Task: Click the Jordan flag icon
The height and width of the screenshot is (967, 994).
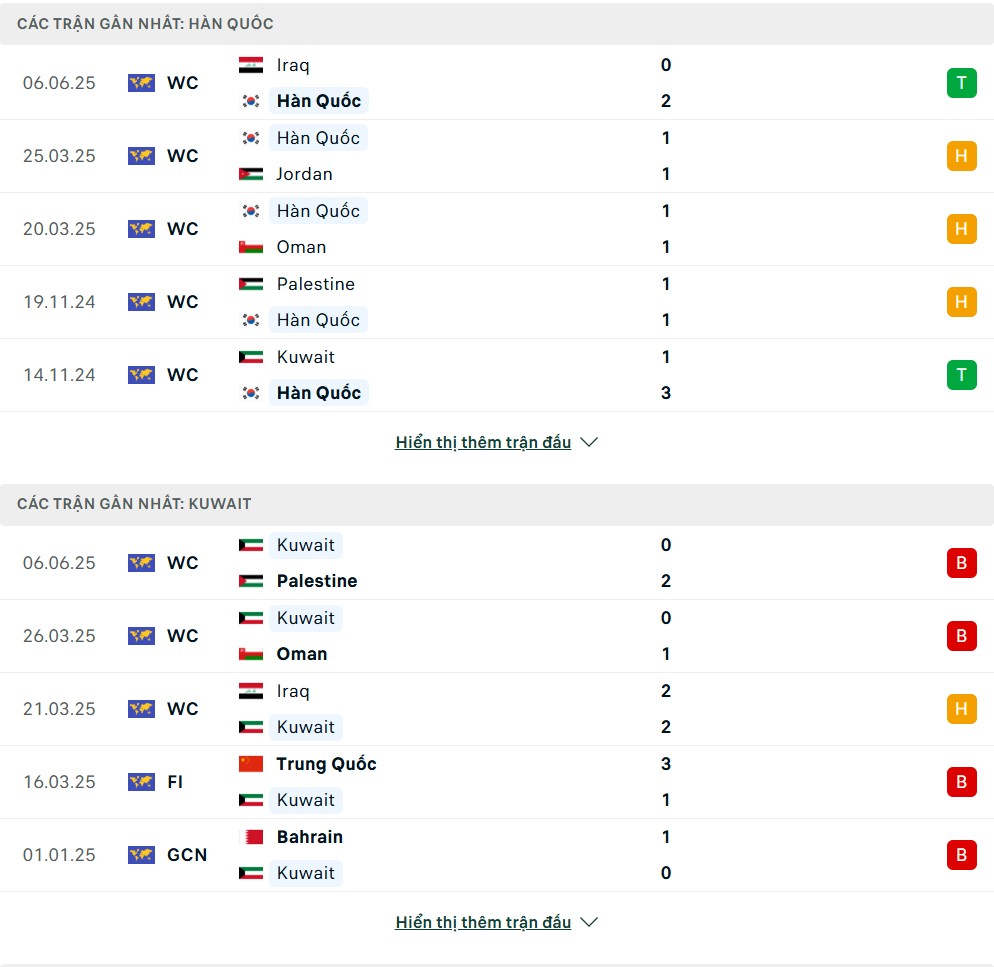Action: 251,174
